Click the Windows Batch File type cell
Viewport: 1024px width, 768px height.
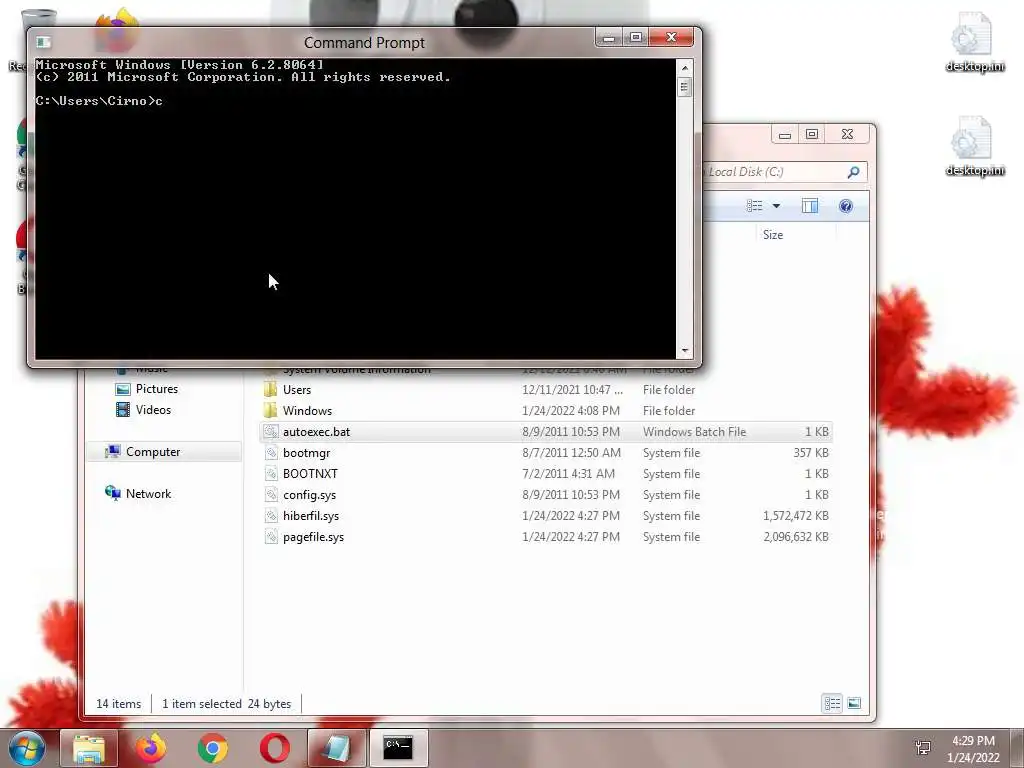click(694, 432)
